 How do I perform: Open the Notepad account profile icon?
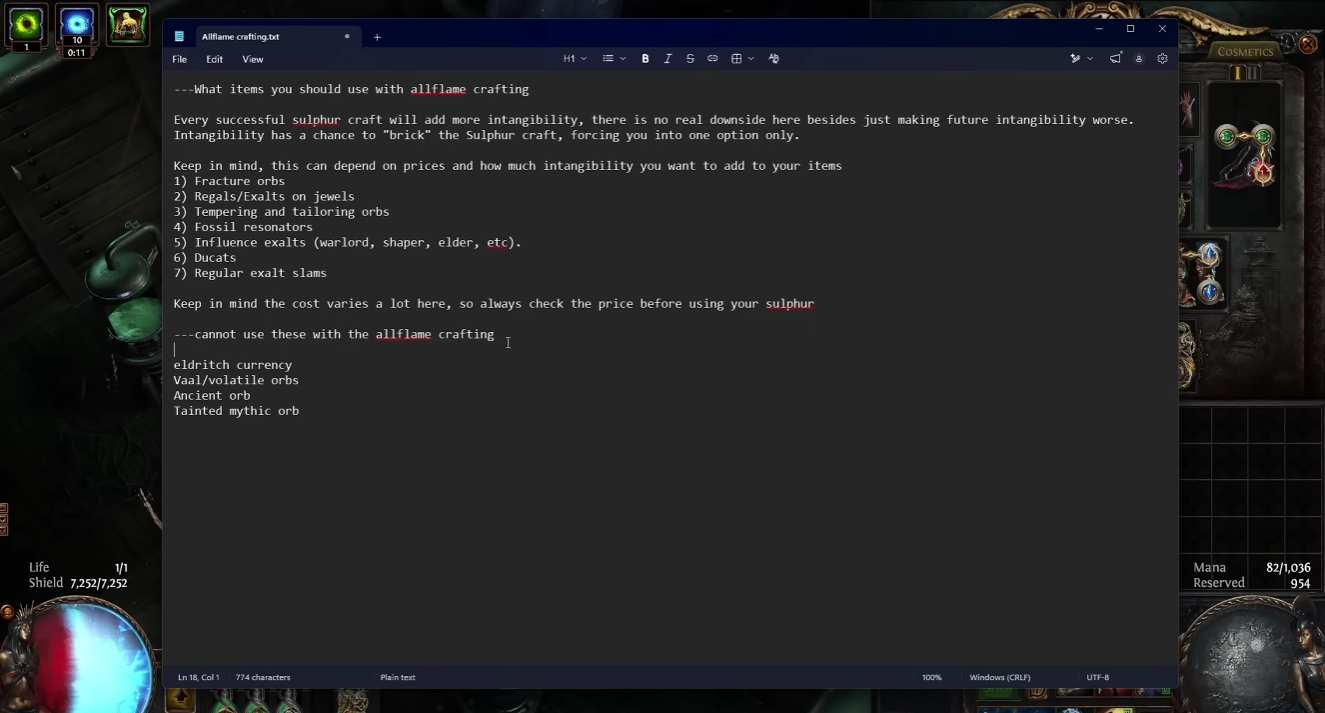pos(1138,59)
